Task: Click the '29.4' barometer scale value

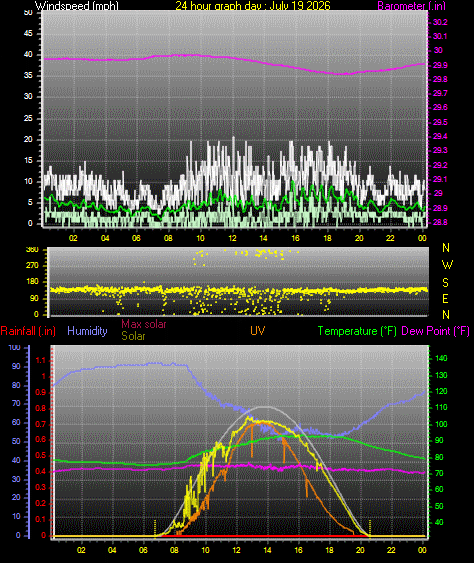Action: click(440, 136)
